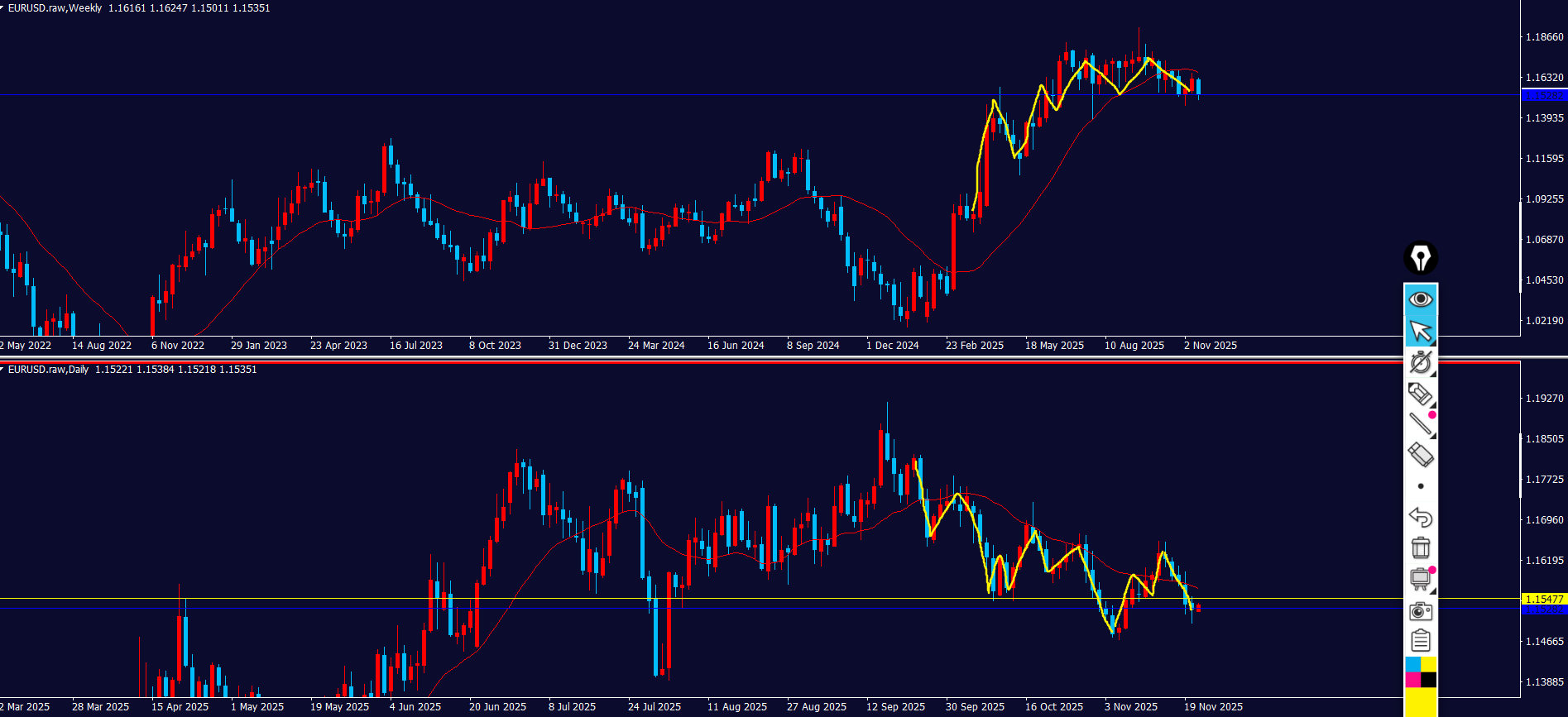
Task: Clear all drawings with the trash icon
Action: click(x=1421, y=547)
